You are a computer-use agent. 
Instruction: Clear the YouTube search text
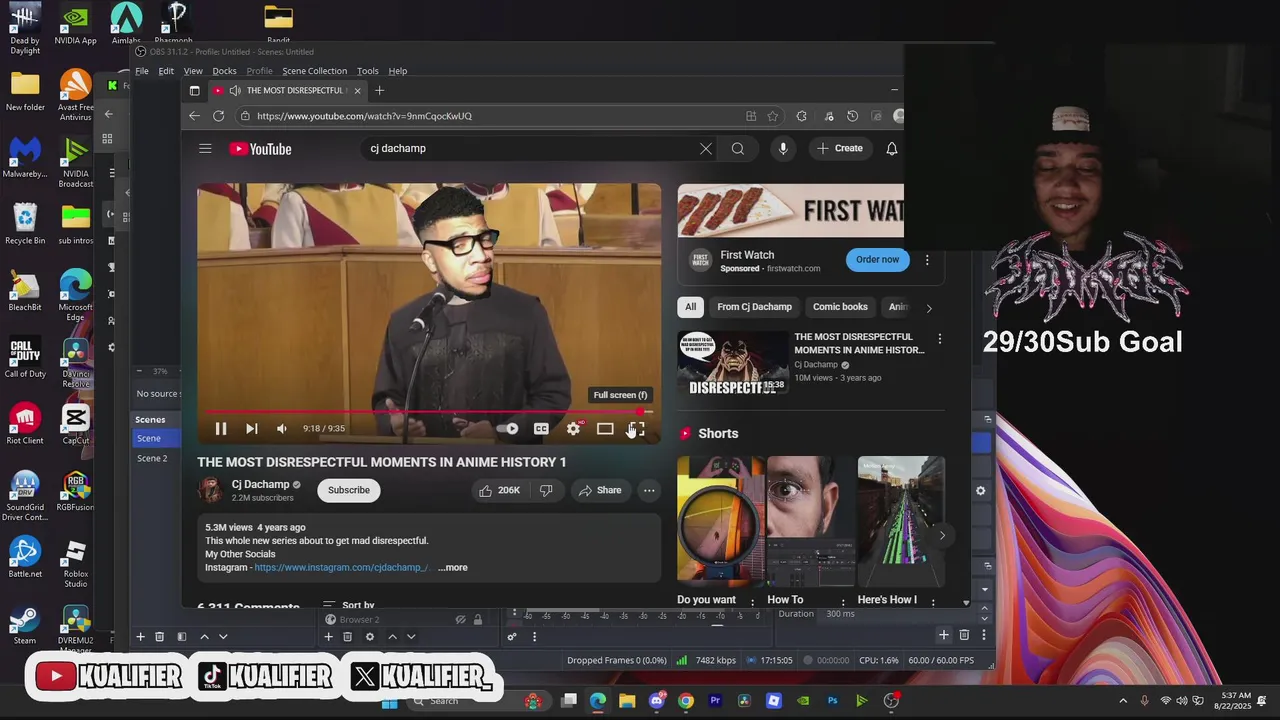pos(706,148)
